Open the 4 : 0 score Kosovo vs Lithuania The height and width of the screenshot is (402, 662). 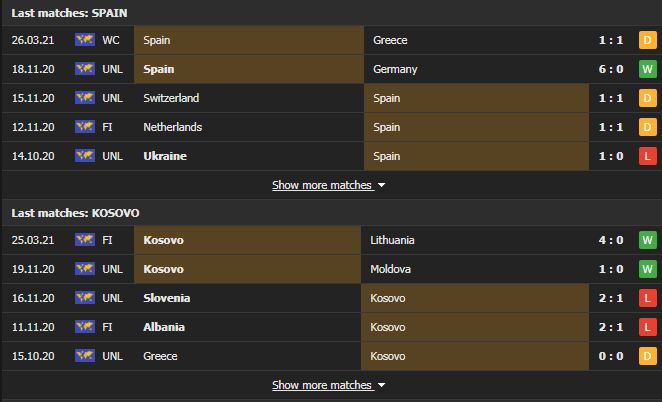(x=611, y=240)
